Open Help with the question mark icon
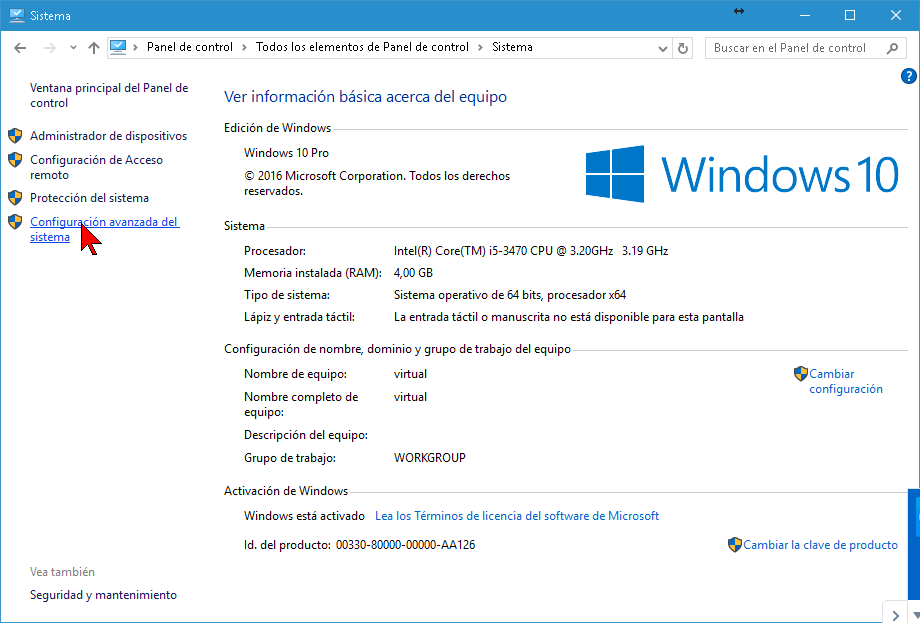The height and width of the screenshot is (623, 920). (908, 76)
